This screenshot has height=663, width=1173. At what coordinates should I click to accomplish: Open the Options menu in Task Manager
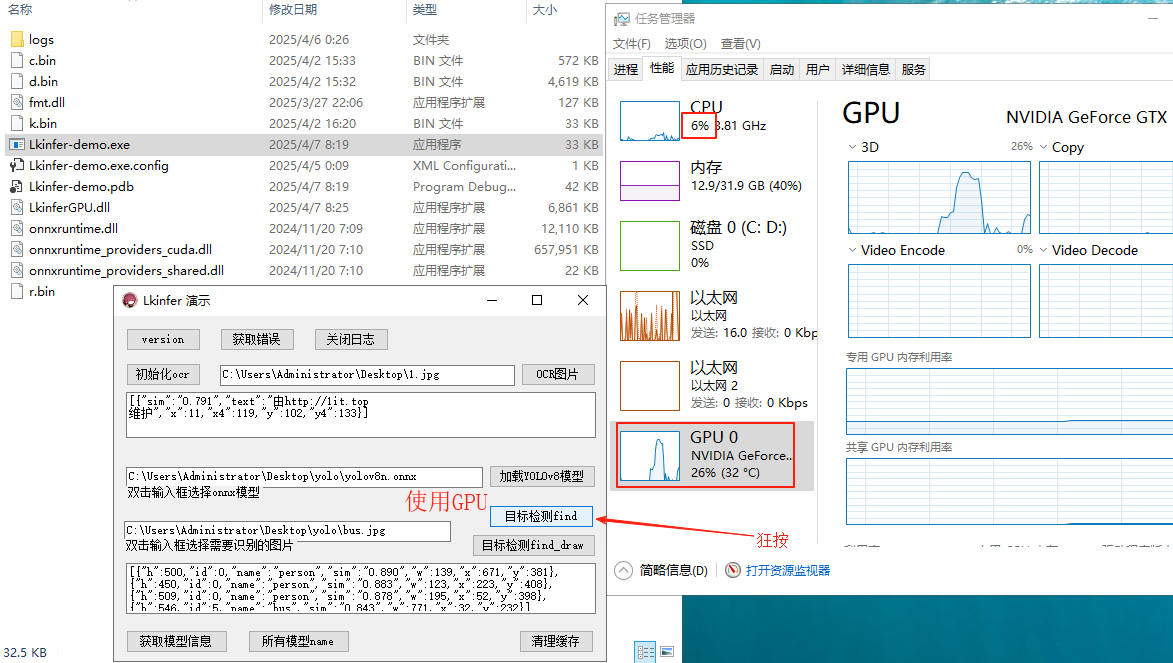tap(685, 43)
